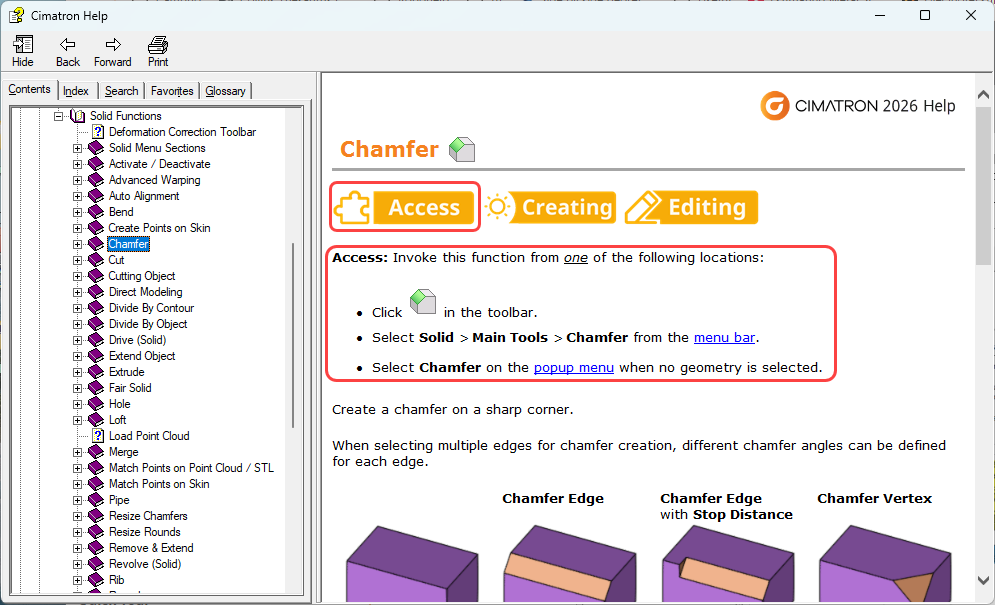This screenshot has width=995, height=605.
Task: Click the Chamfer Vertex example image
Action: [x=885, y=564]
